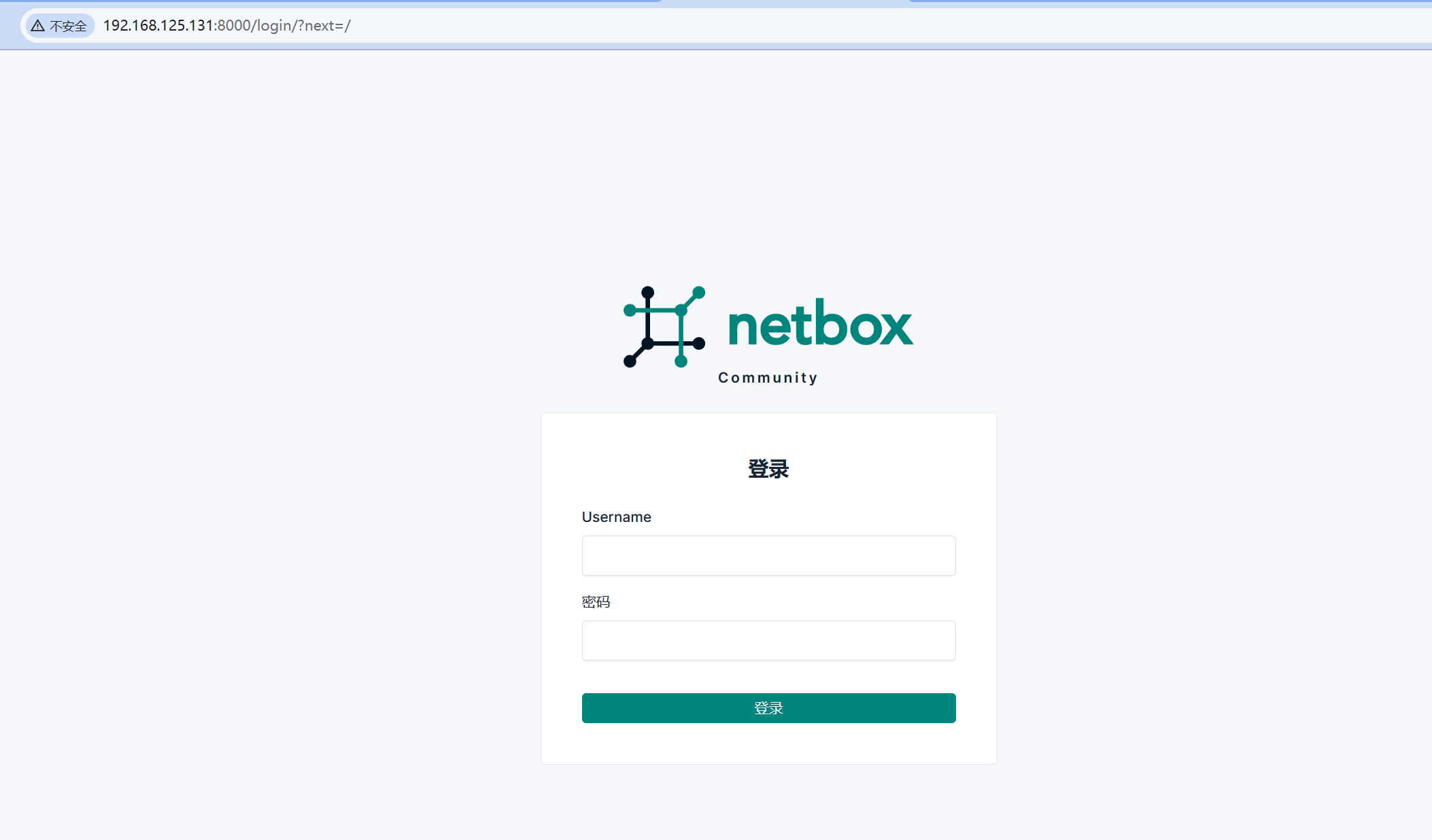Click the "登录" heading in the card
This screenshot has width=1432, height=840.
pyautogui.click(x=768, y=469)
